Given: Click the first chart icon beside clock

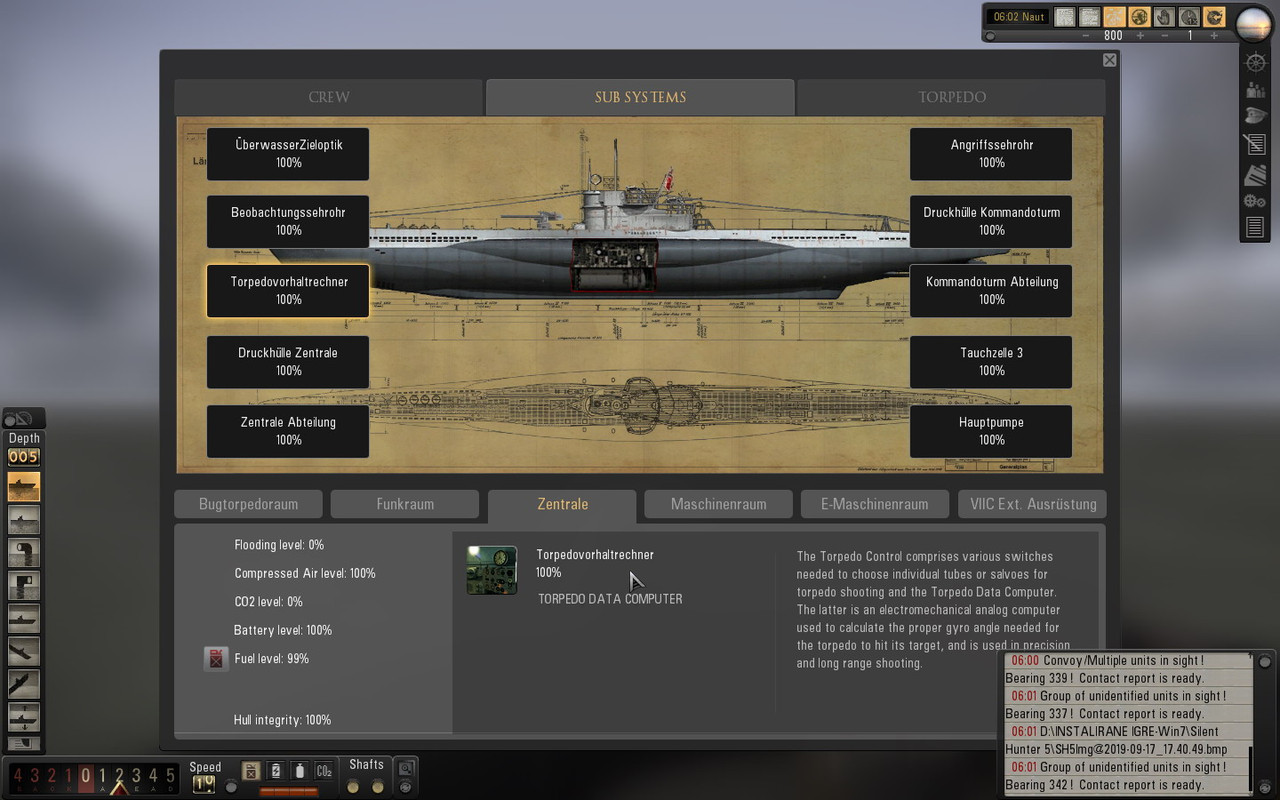Looking at the screenshot, I should 1065,17.
